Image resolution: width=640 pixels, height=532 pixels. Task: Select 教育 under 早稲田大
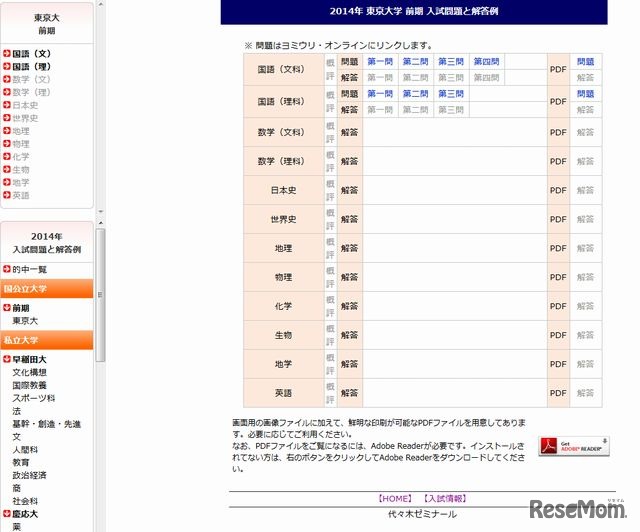[21, 462]
